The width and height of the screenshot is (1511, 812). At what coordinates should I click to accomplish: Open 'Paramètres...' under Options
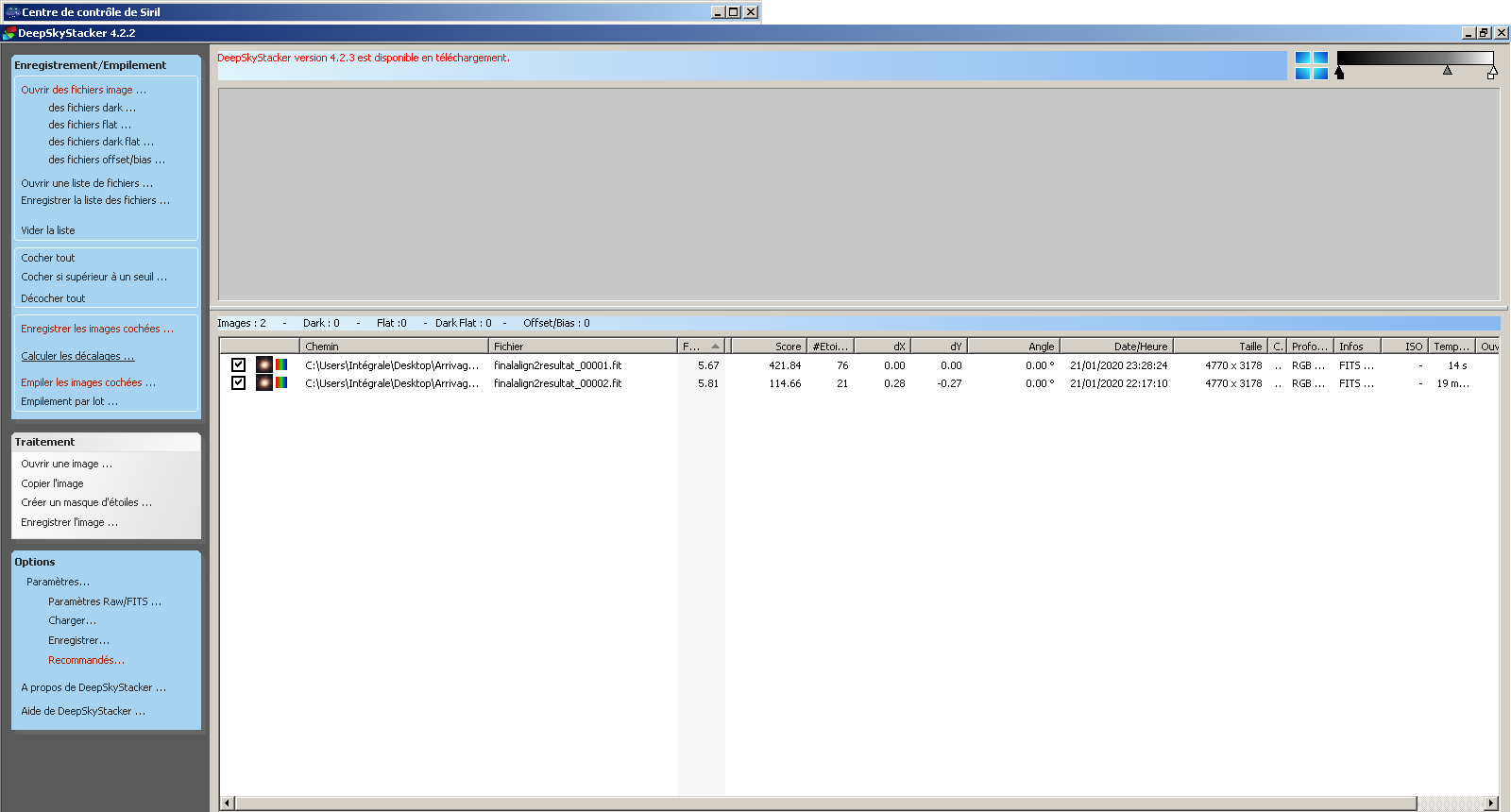pos(59,582)
